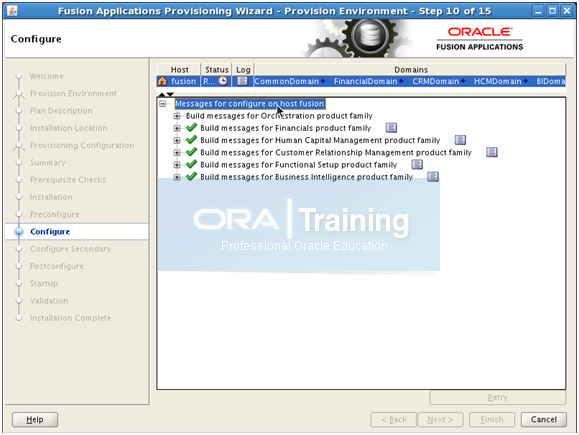Expand Human Capital Management messages node
This screenshot has width=579, height=435.
(177, 140)
